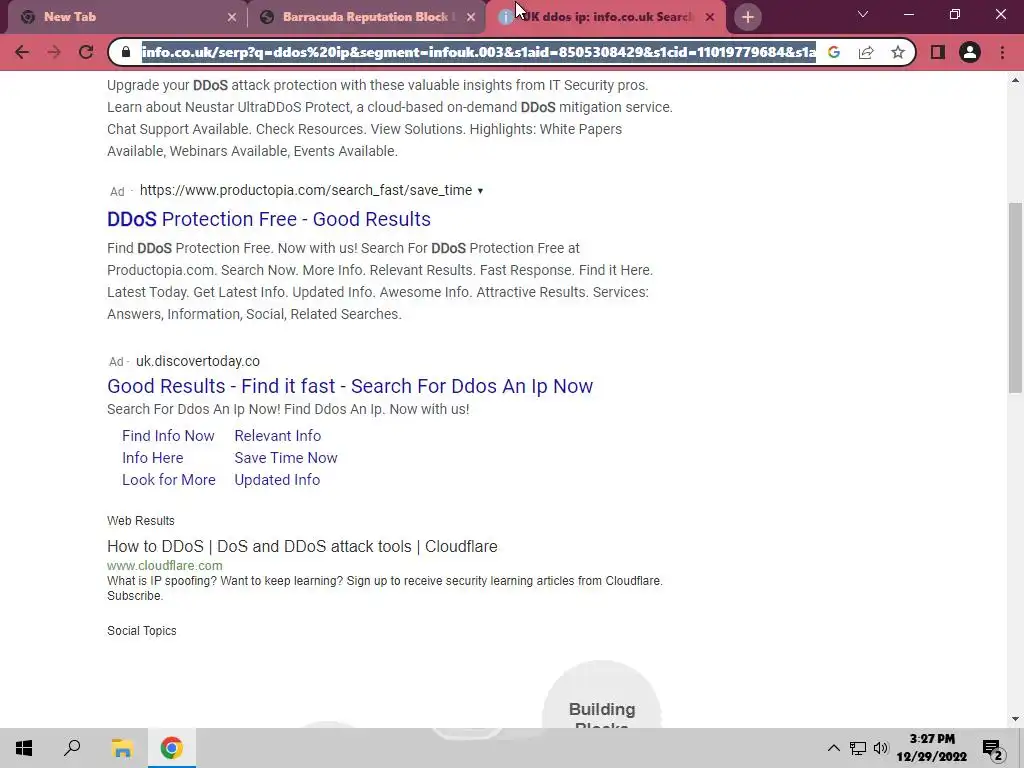The width and height of the screenshot is (1024, 768).
Task: Click the scrollbar up arrow
Action: coord(1015,80)
